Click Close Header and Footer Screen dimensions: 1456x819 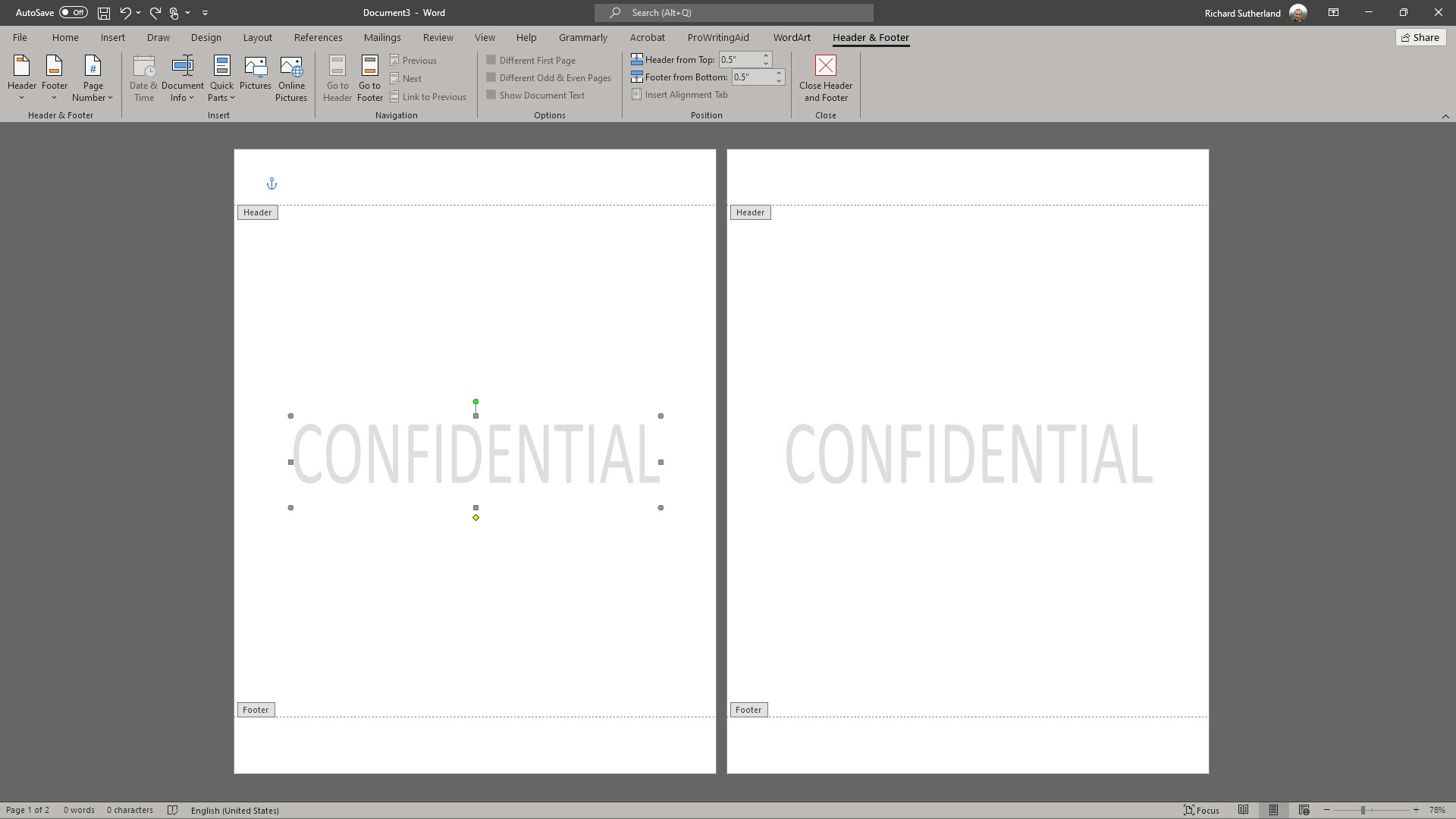[x=825, y=78]
